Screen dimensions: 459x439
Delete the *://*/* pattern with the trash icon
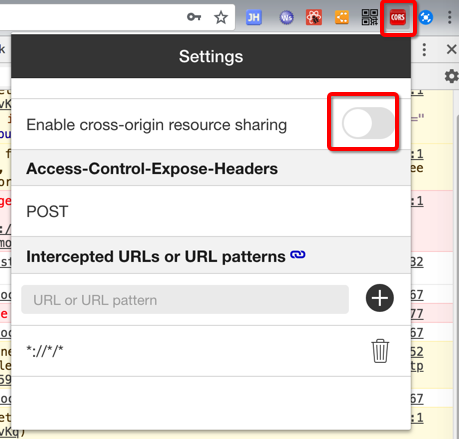click(x=380, y=351)
